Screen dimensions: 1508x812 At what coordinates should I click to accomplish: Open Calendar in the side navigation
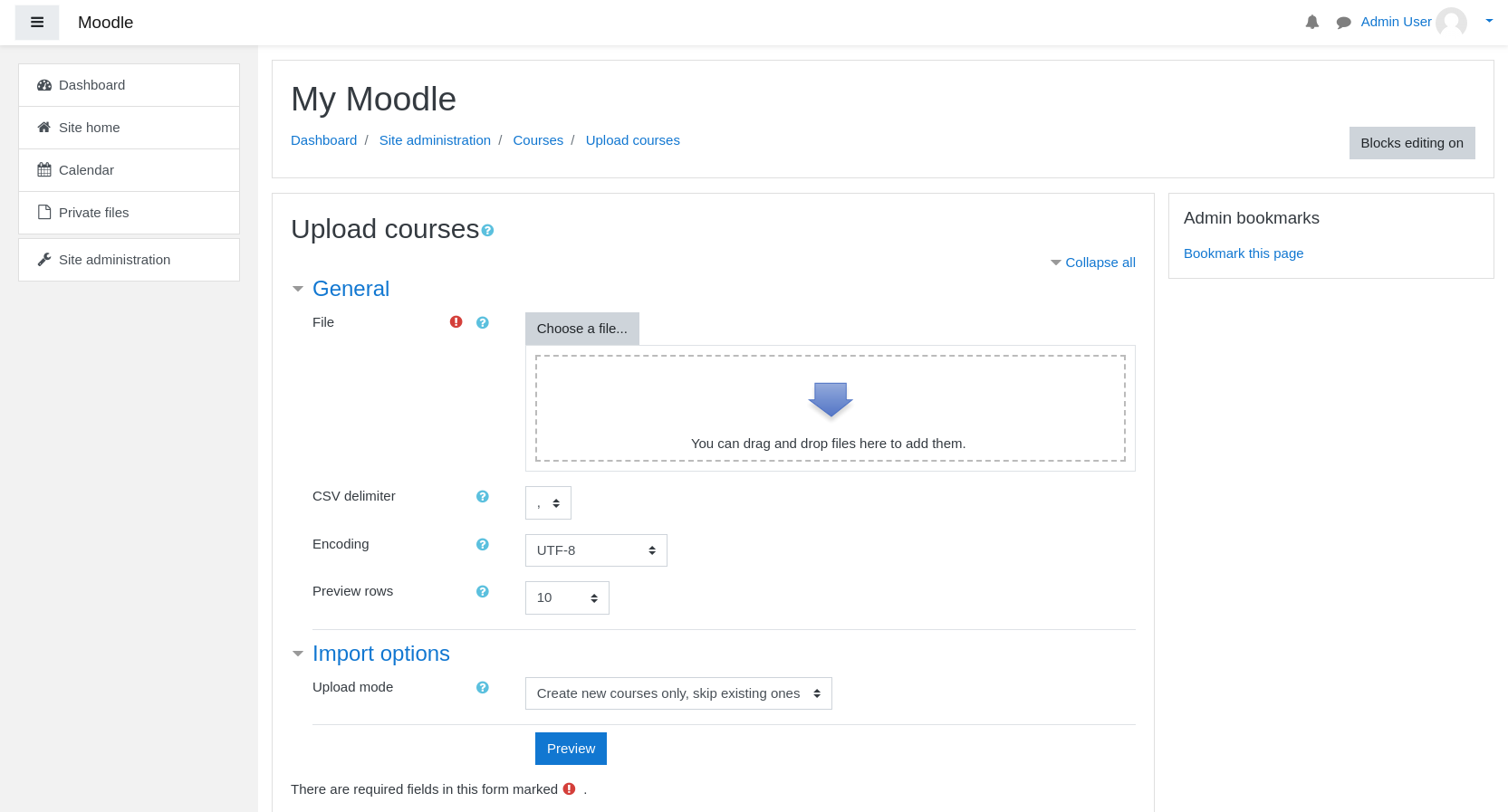coord(86,170)
